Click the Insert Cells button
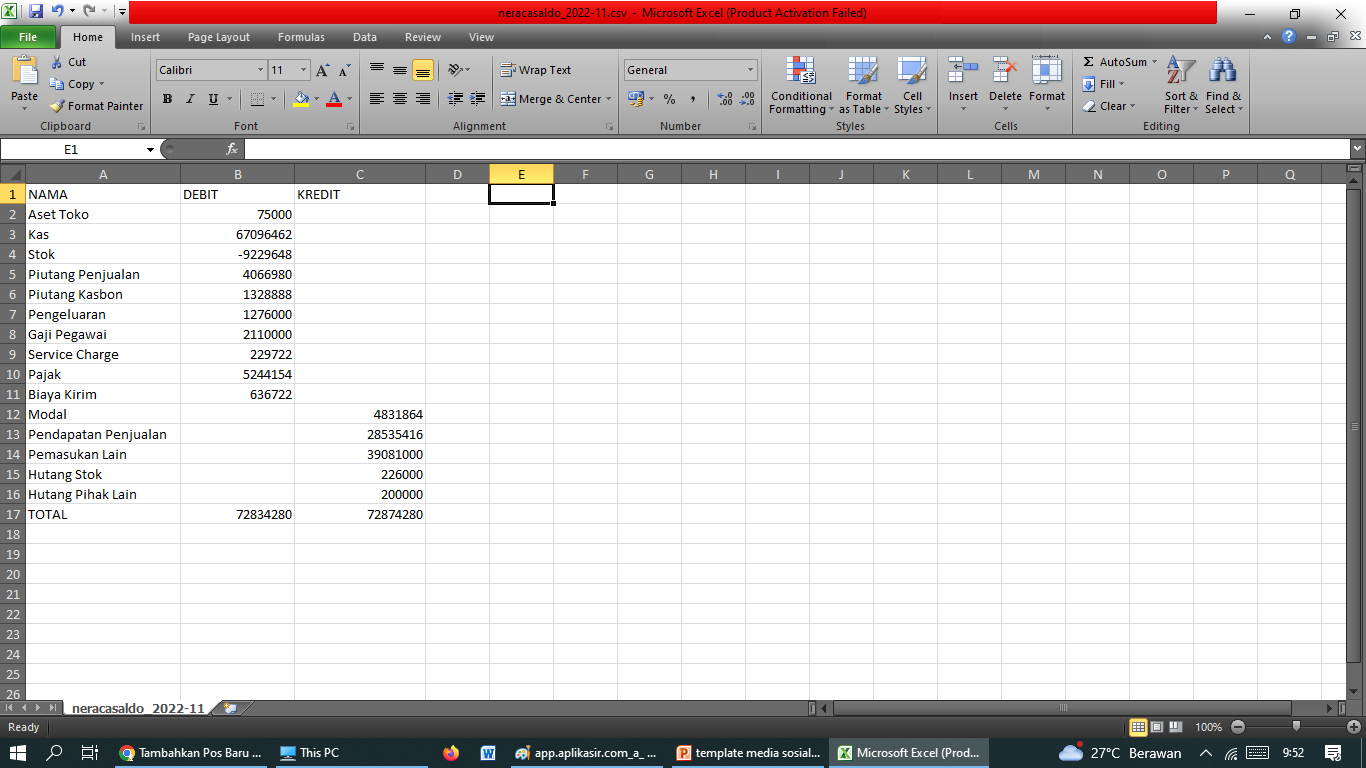The image size is (1366, 768). [x=962, y=88]
